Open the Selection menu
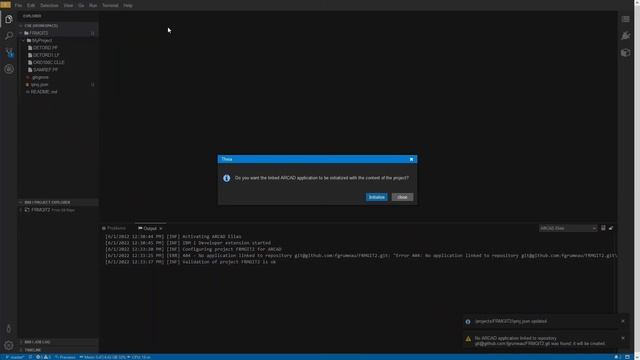 click(49, 5)
